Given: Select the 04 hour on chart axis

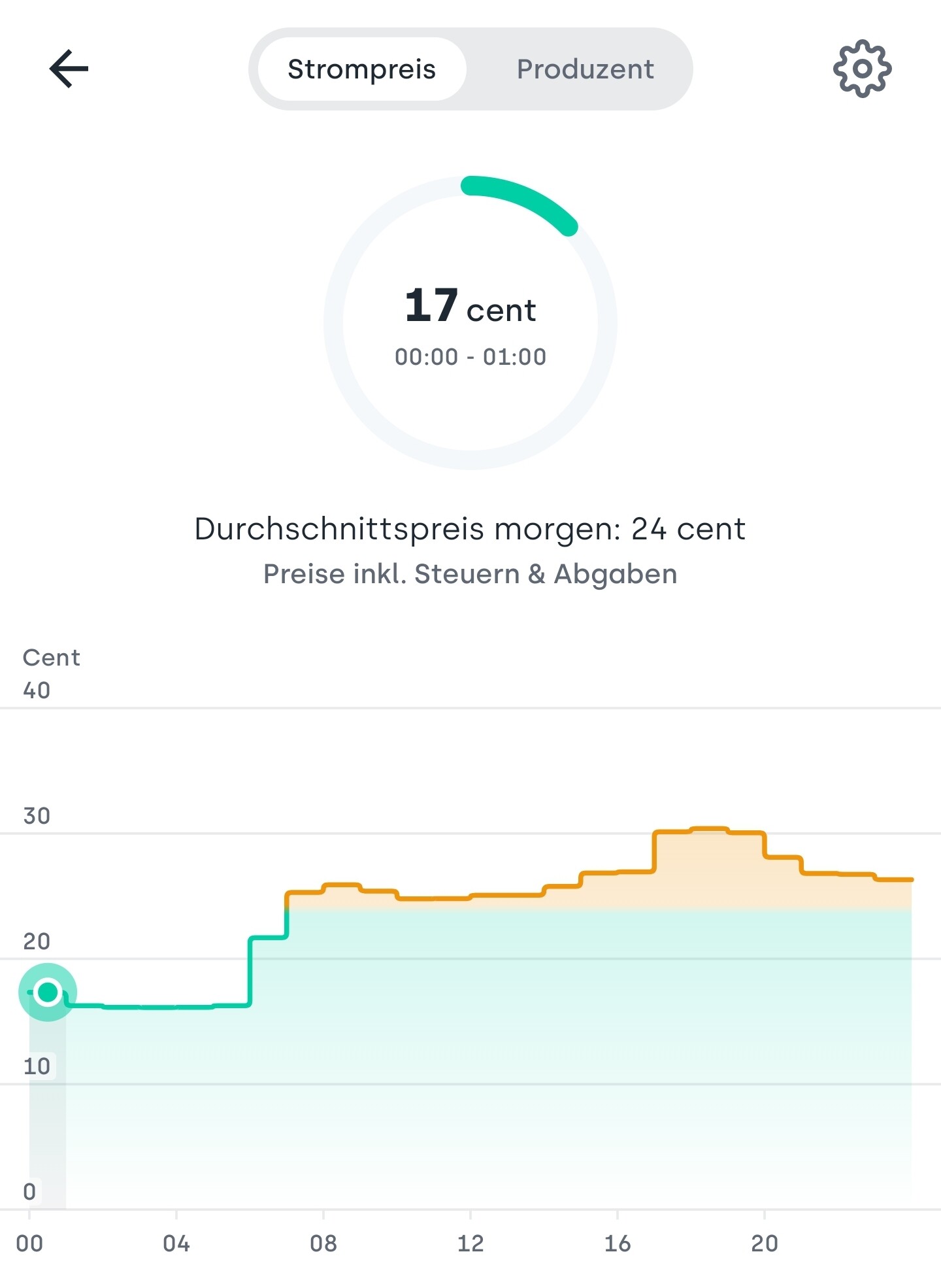Looking at the screenshot, I should tap(176, 1243).
